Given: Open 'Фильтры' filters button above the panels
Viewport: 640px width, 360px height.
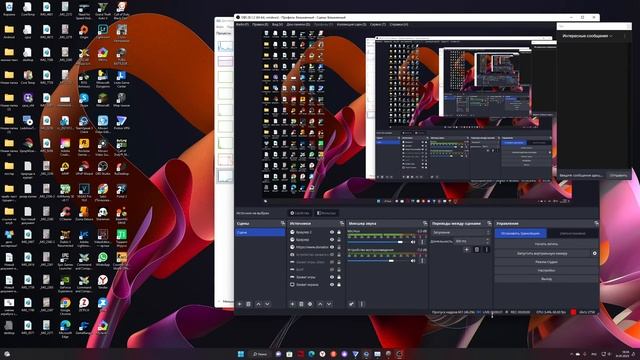Looking at the screenshot, I should coord(327,213).
